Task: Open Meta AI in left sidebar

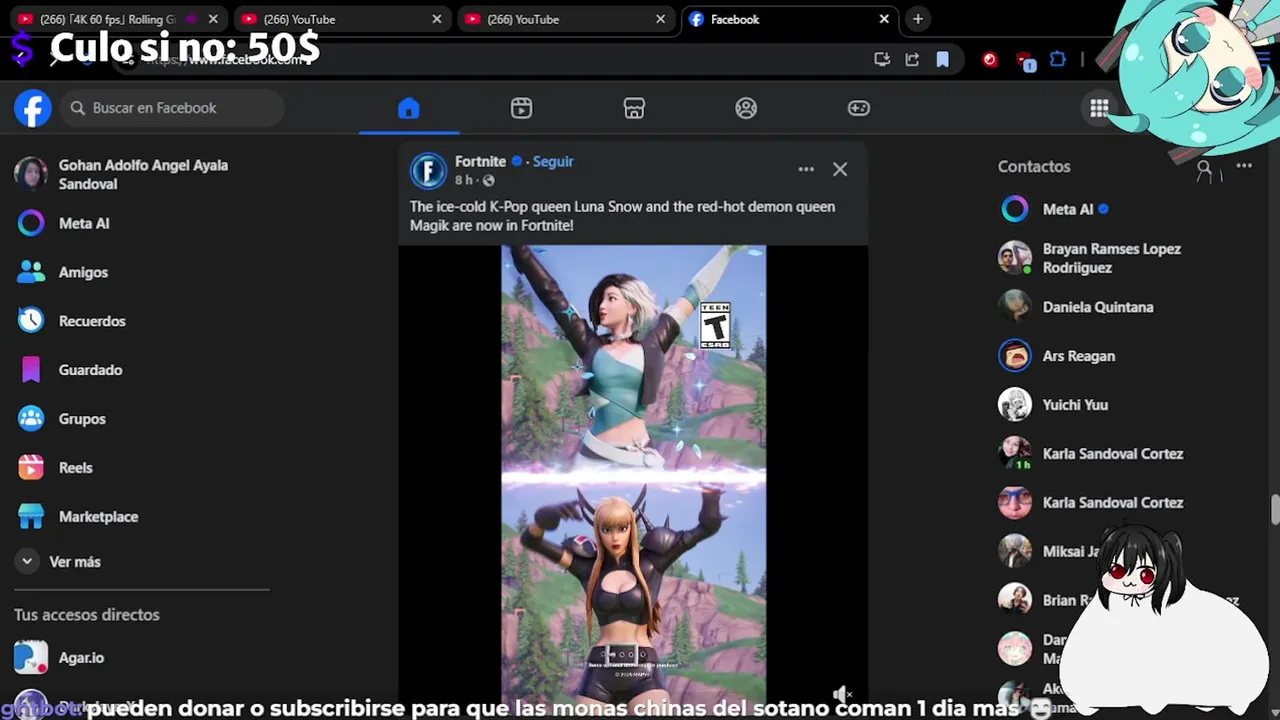Action: (x=135, y=223)
